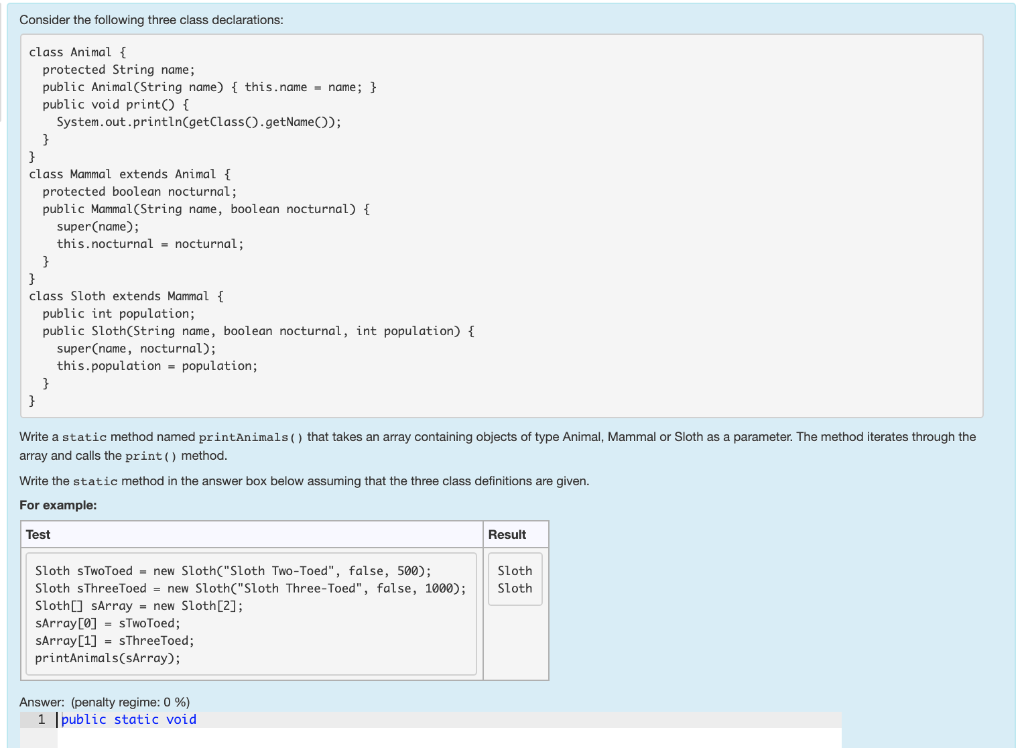Select the line number gutter showing '1'
This screenshot has width=1024, height=748.
point(40,719)
